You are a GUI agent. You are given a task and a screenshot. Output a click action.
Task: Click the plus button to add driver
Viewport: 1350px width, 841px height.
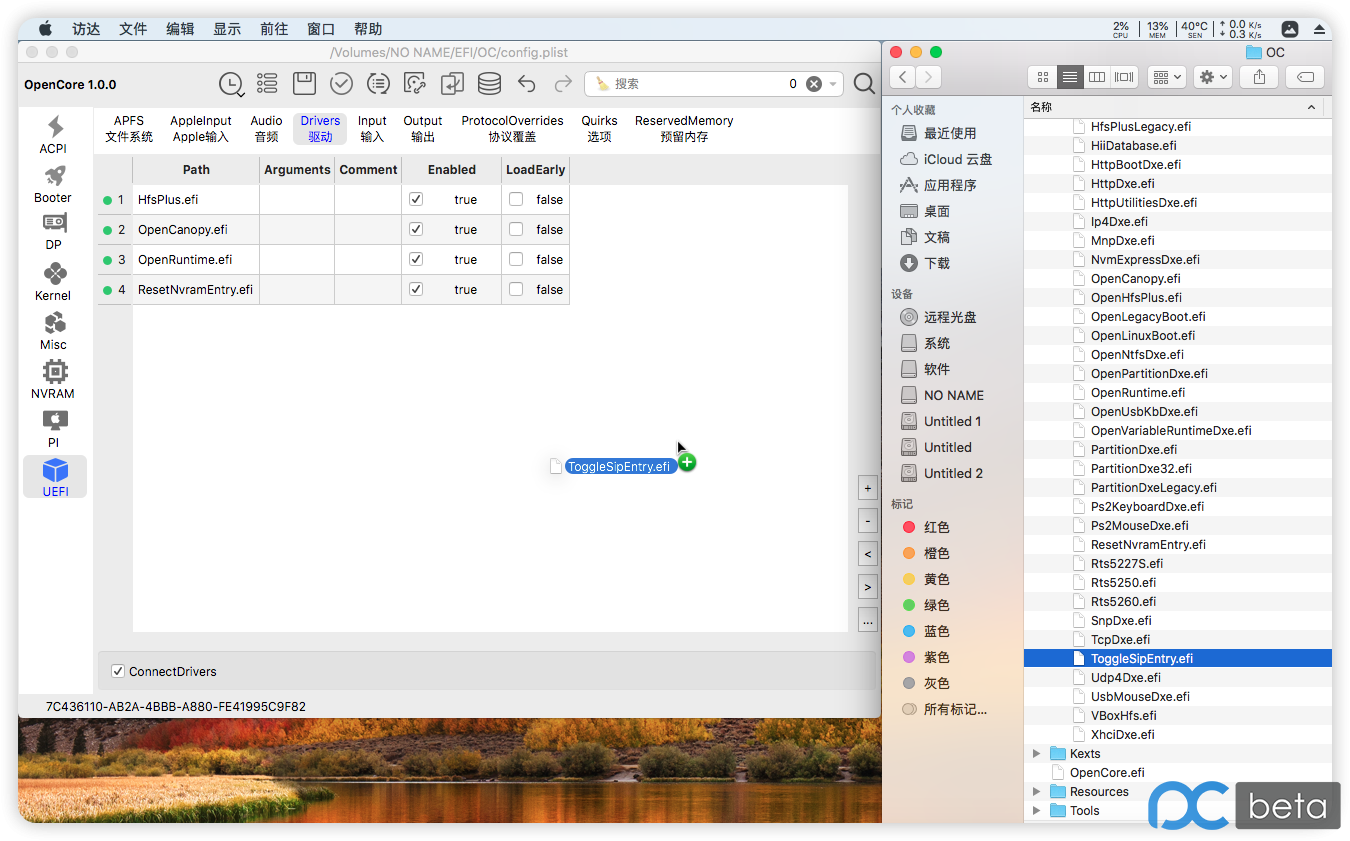click(867, 489)
